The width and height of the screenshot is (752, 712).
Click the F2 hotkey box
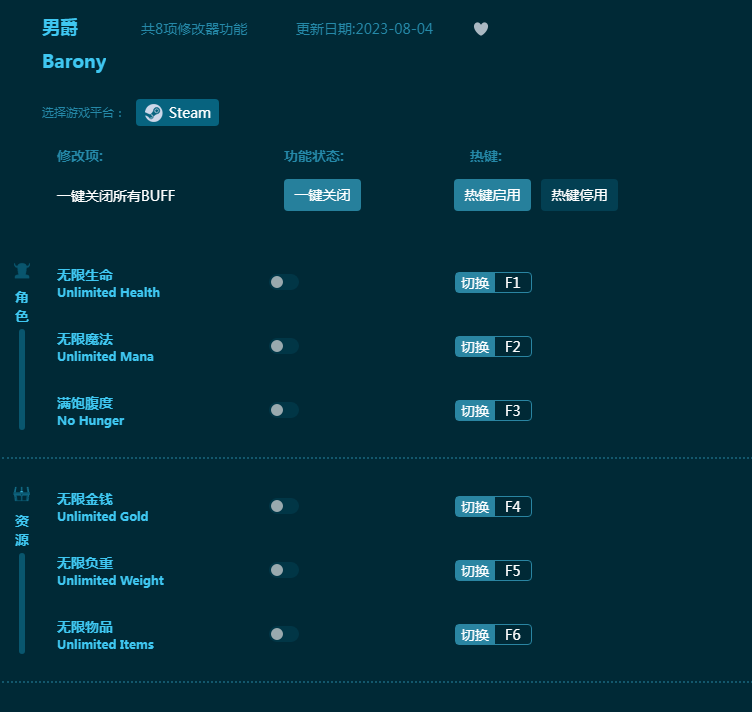pos(512,347)
